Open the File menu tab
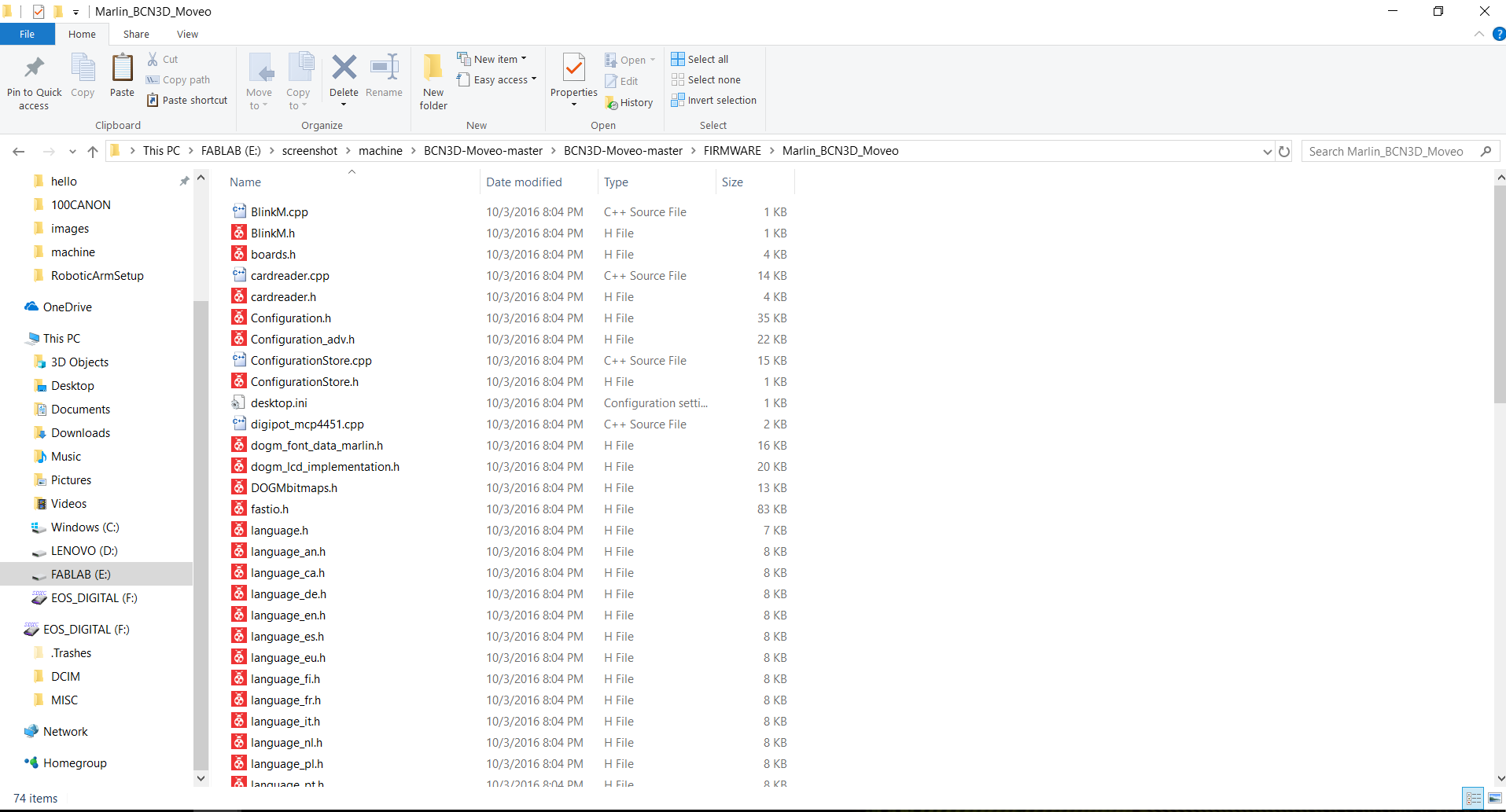The image size is (1506, 812). tap(28, 34)
